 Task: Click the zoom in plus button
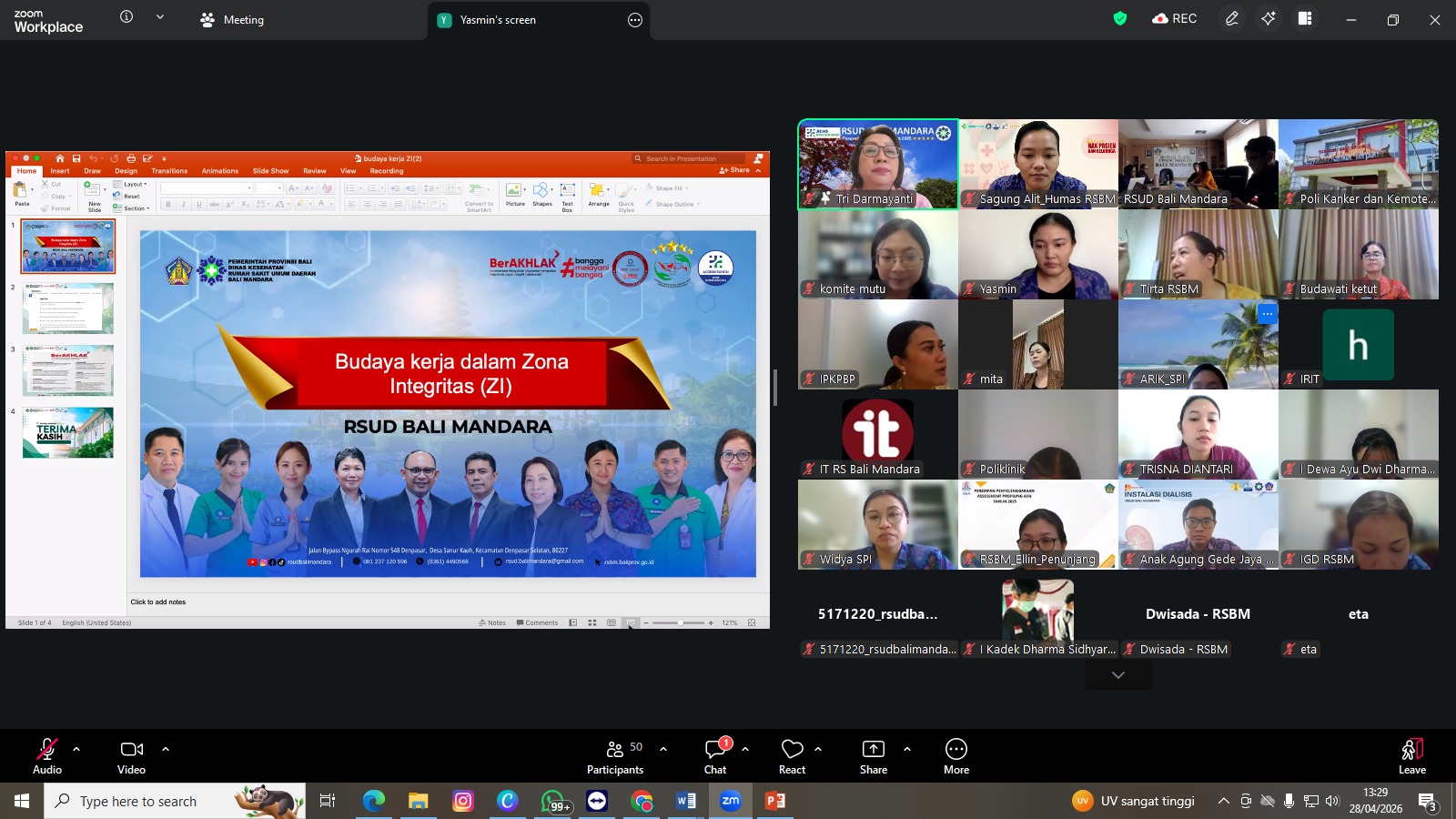tap(711, 622)
